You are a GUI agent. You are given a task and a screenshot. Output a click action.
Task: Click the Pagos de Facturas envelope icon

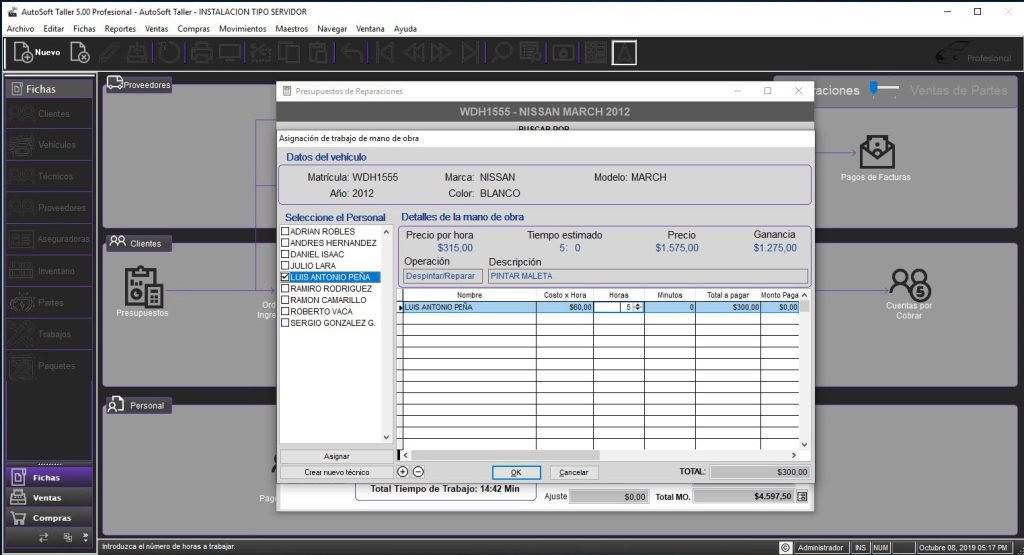877,152
